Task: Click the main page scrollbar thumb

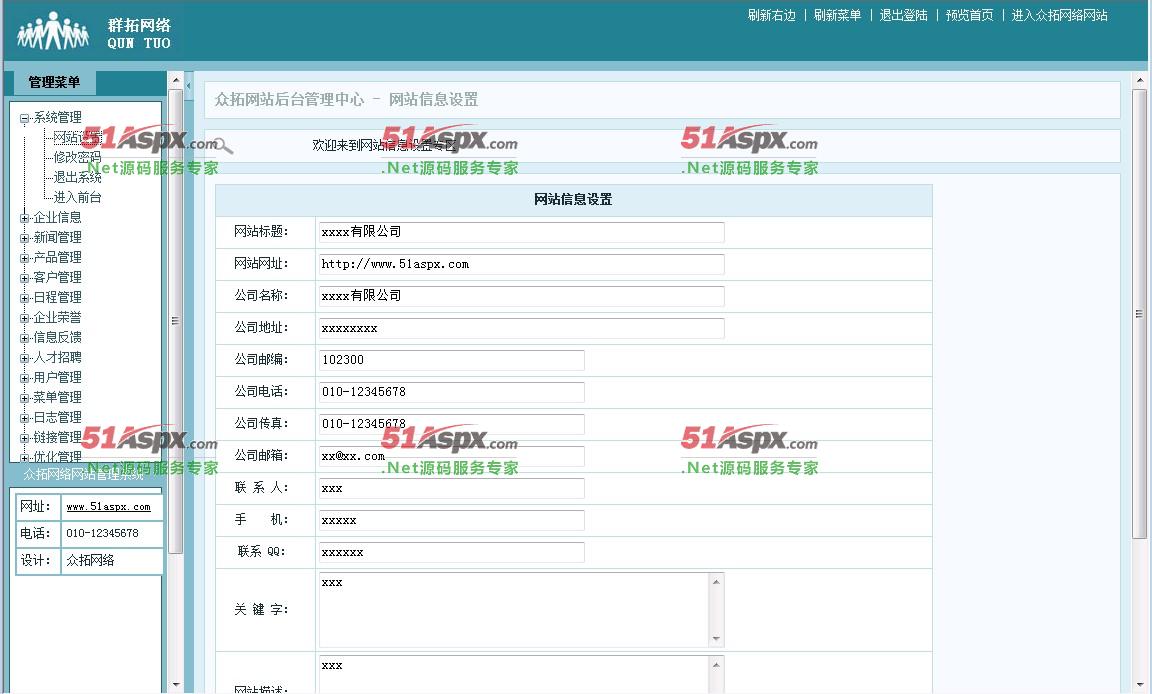Action: (1140, 314)
